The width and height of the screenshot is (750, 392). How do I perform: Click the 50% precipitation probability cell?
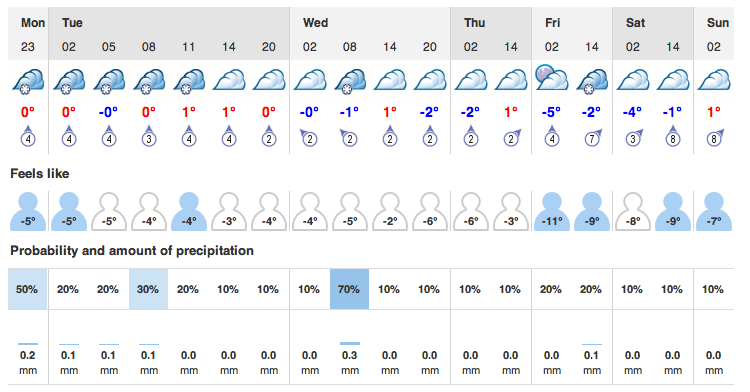(x=27, y=289)
